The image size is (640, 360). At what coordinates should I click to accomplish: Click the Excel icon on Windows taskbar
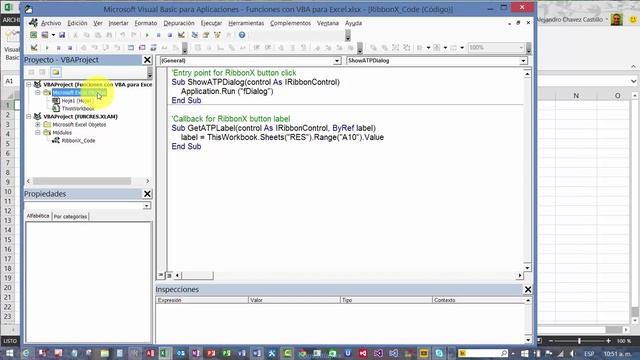pos(165,353)
